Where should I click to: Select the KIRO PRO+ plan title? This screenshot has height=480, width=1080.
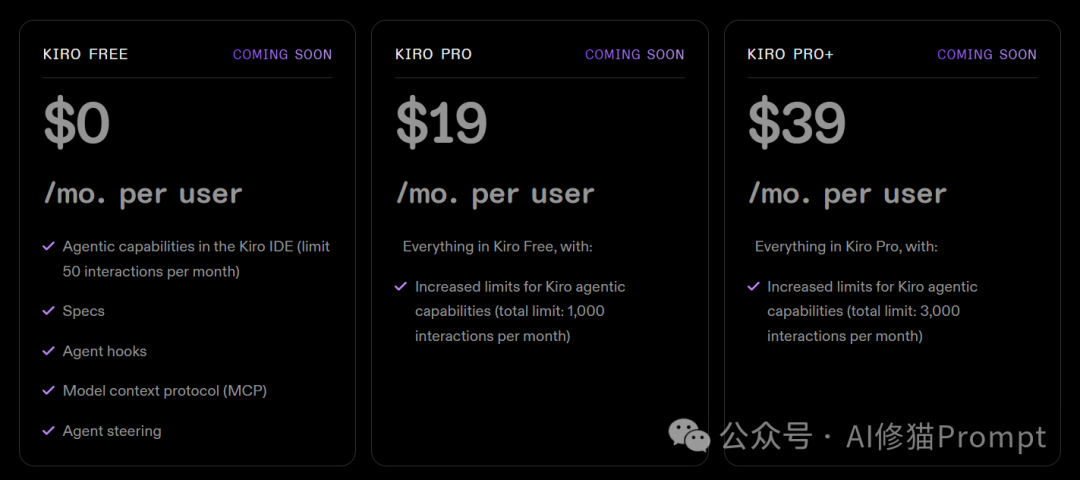(791, 54)
